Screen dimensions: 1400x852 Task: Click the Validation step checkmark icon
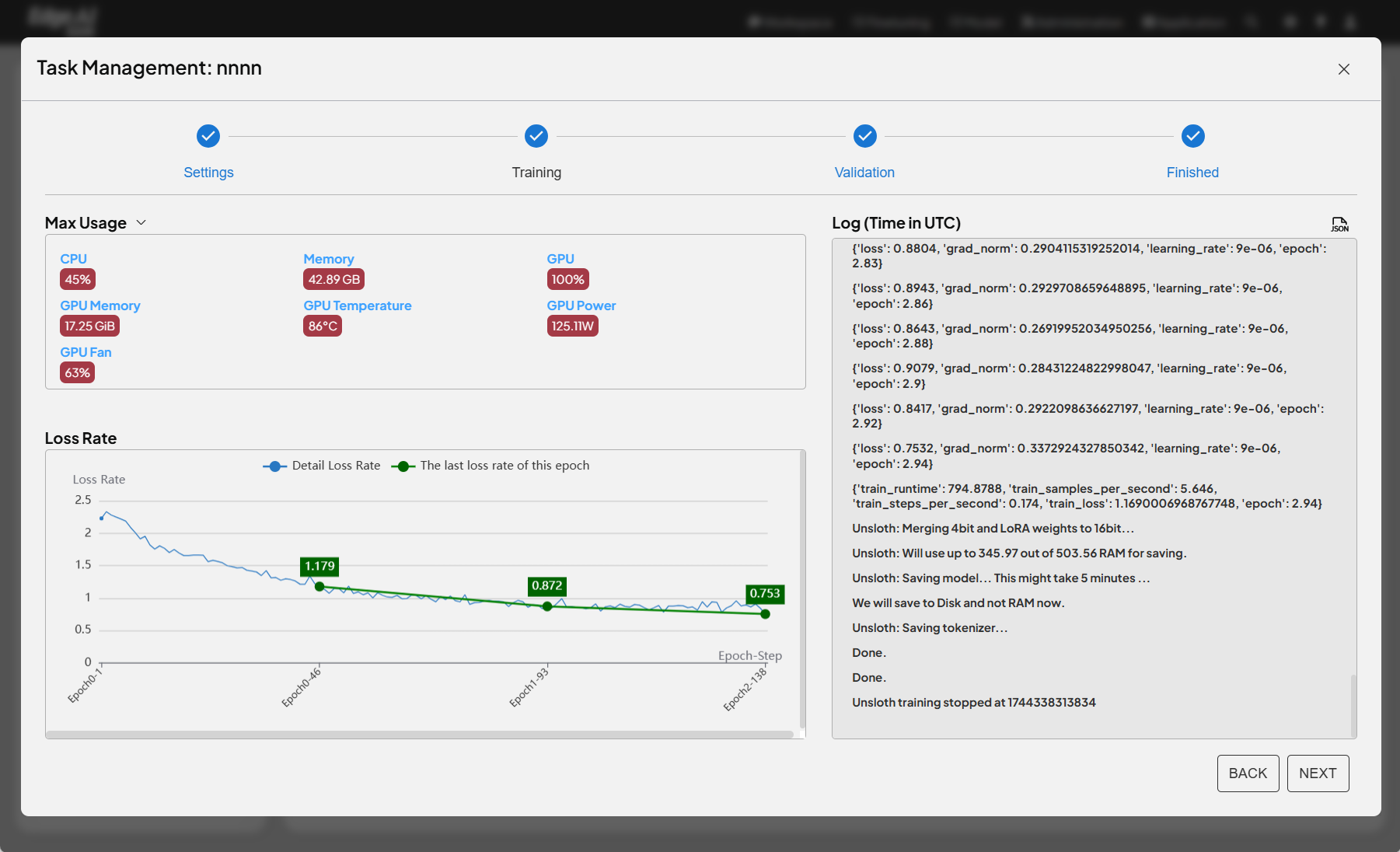[x=864, y=136]
